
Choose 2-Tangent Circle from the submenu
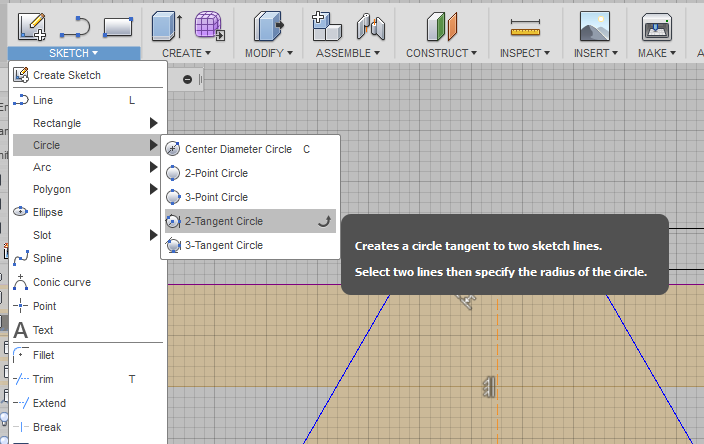pyautogui.click(x=224, y=221)
